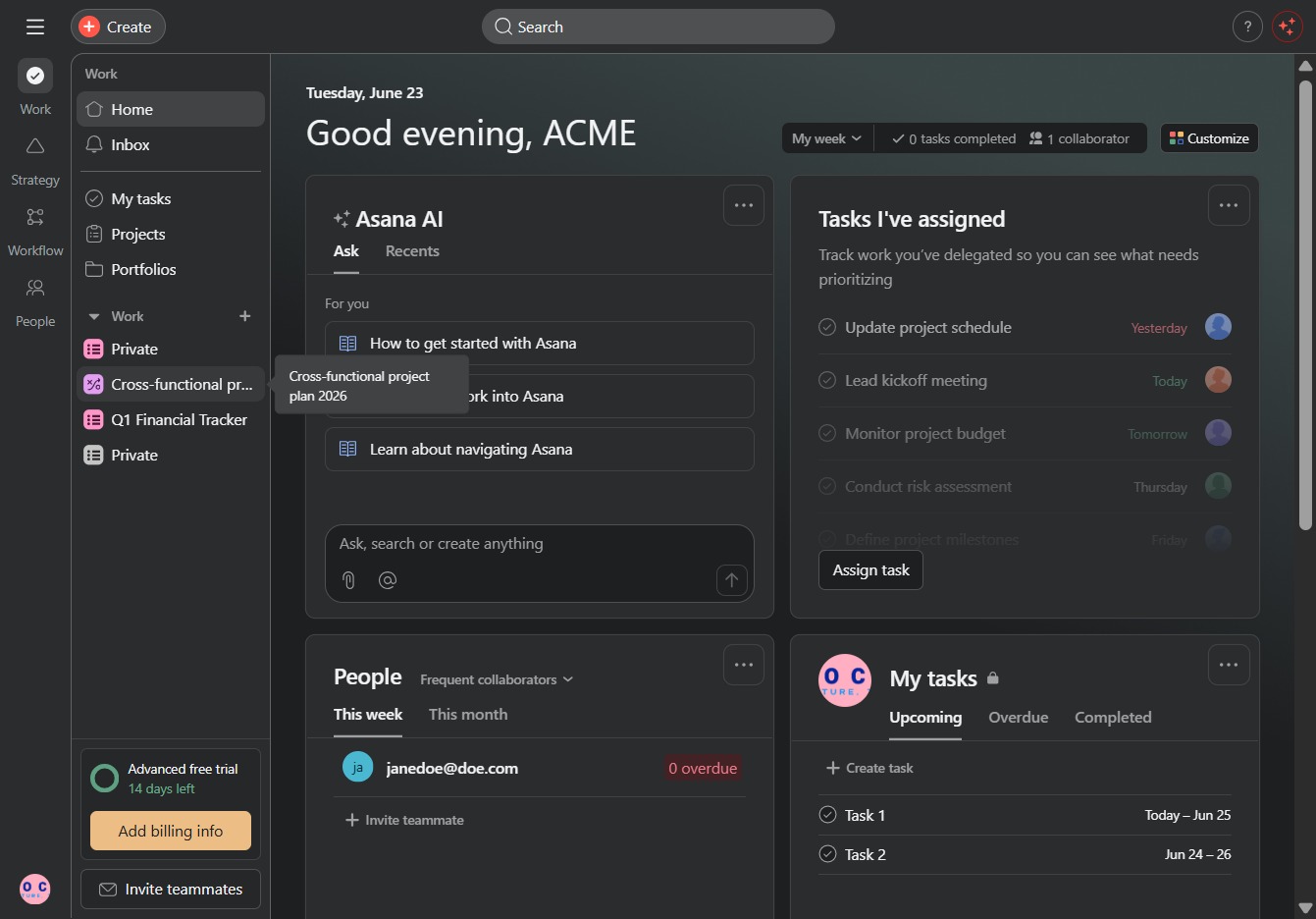Insert a mention with the @ icon
The width and height of the screenshot is (1316, 919).
tap(388, 580)
